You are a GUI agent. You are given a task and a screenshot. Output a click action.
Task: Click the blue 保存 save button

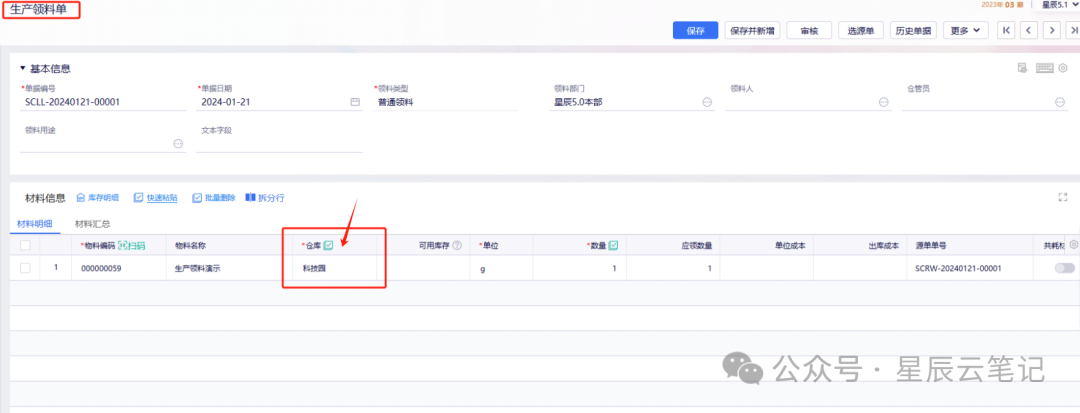695,31
